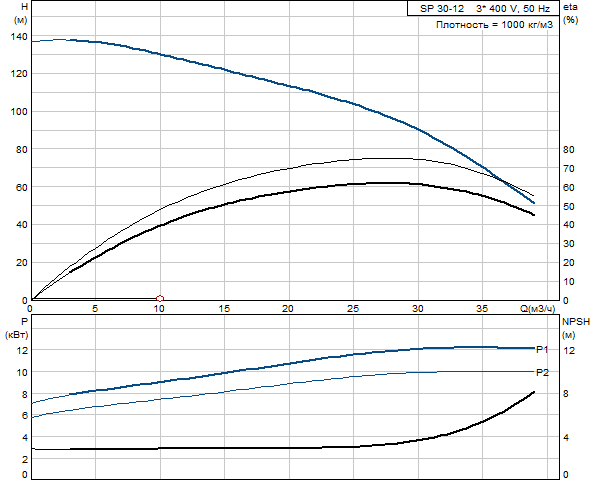
Task: Click the P2 curve label
Action: click(542, 373)
